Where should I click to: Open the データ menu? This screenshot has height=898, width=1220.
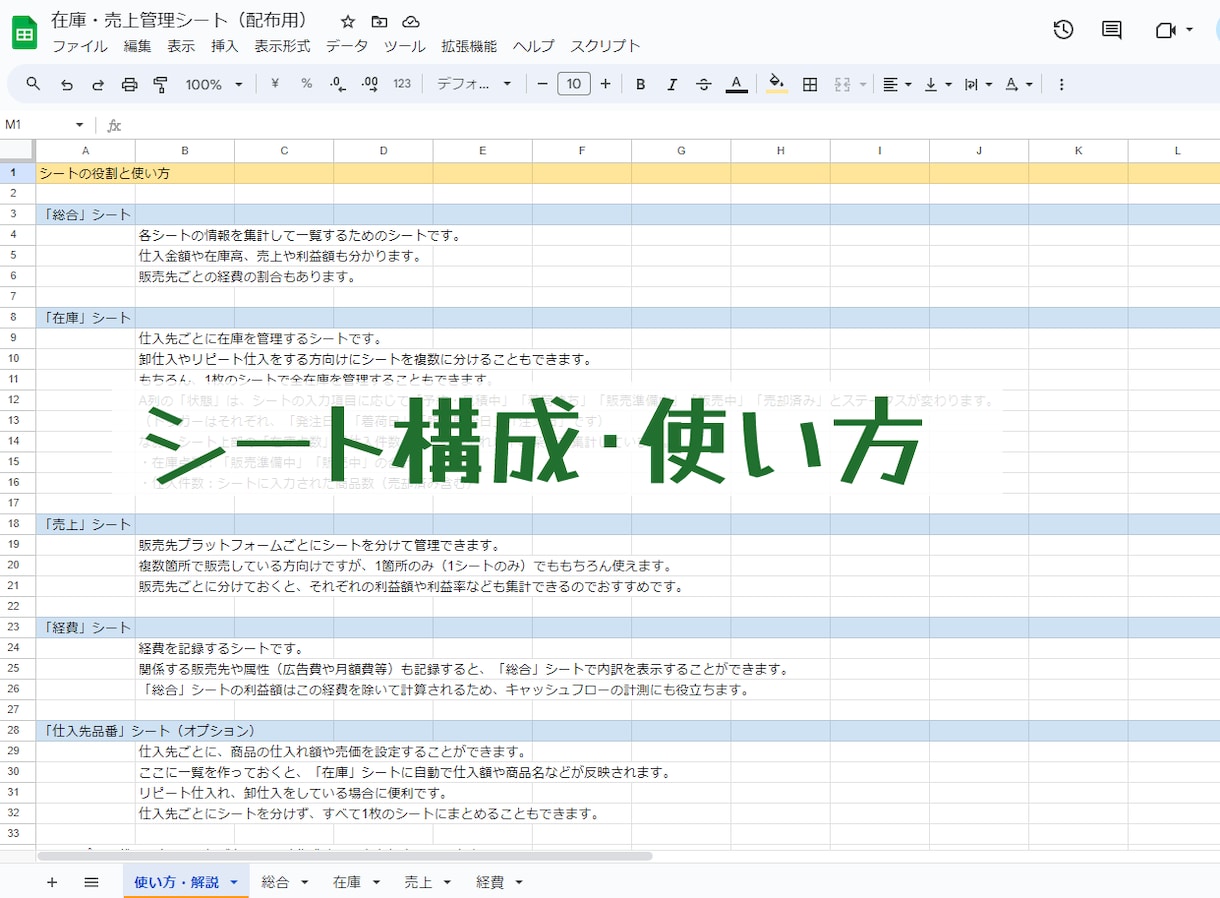tap(347, 46)
